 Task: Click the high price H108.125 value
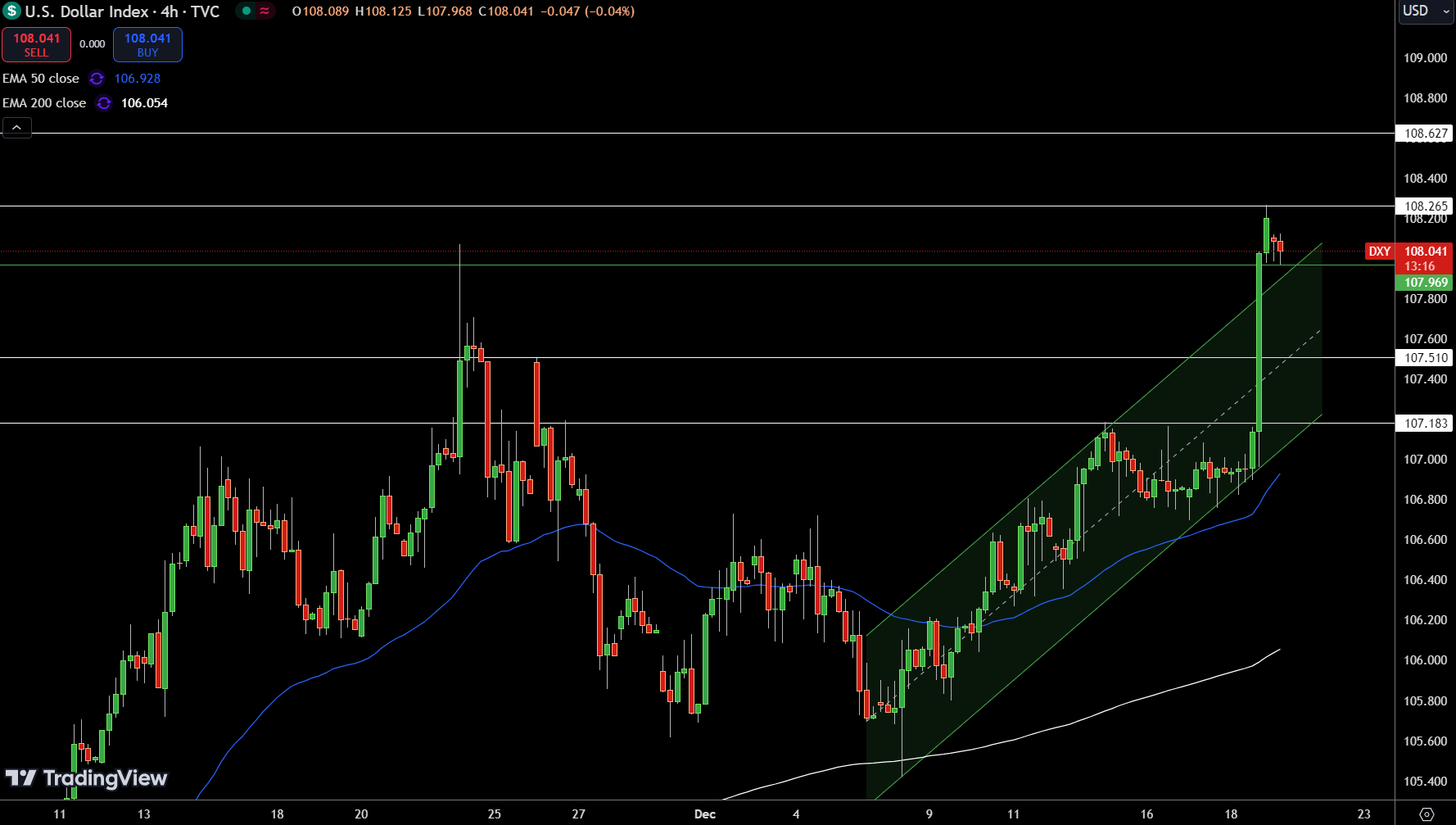[383, 11]
